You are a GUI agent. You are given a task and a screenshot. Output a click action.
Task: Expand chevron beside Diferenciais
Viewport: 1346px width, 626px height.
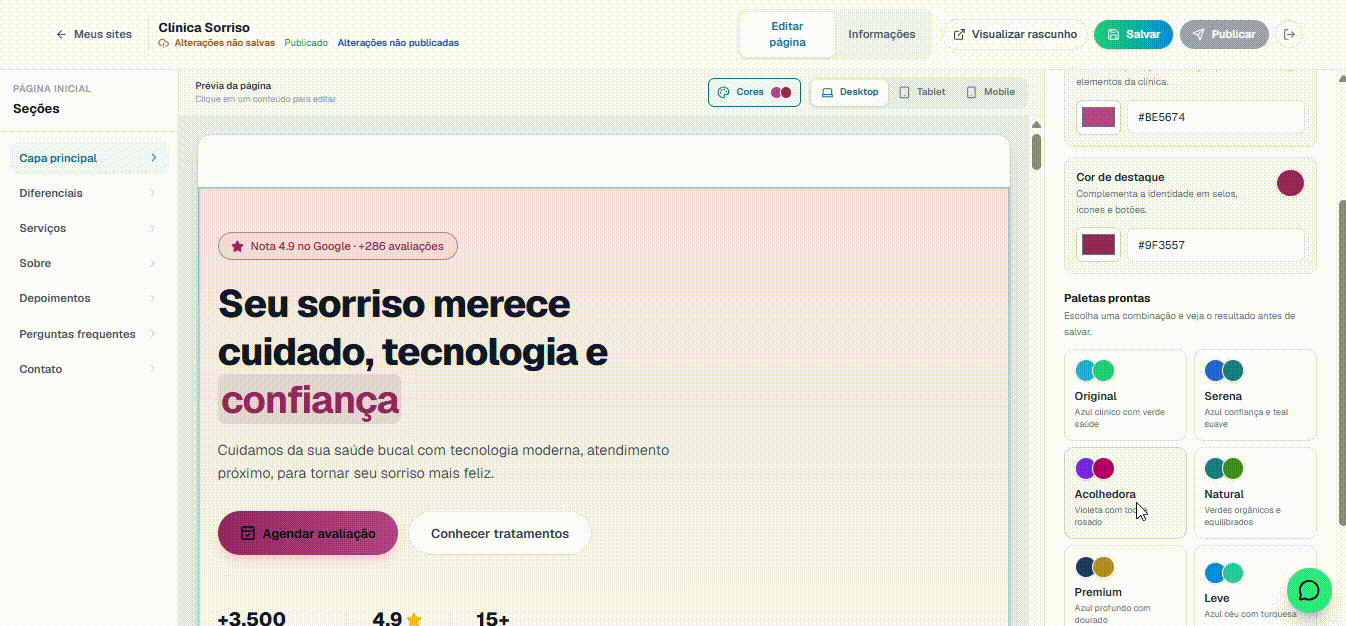click(x=153, y=193)
